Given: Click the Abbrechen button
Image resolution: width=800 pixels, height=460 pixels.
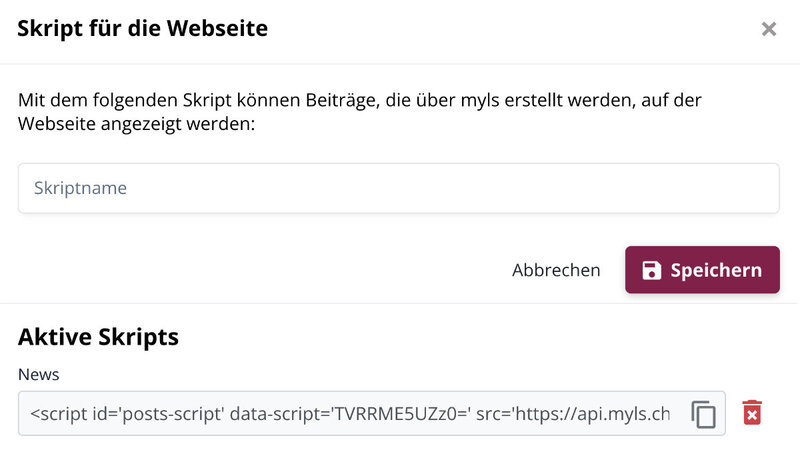Looking at the screenshot, I should [556, 270].
